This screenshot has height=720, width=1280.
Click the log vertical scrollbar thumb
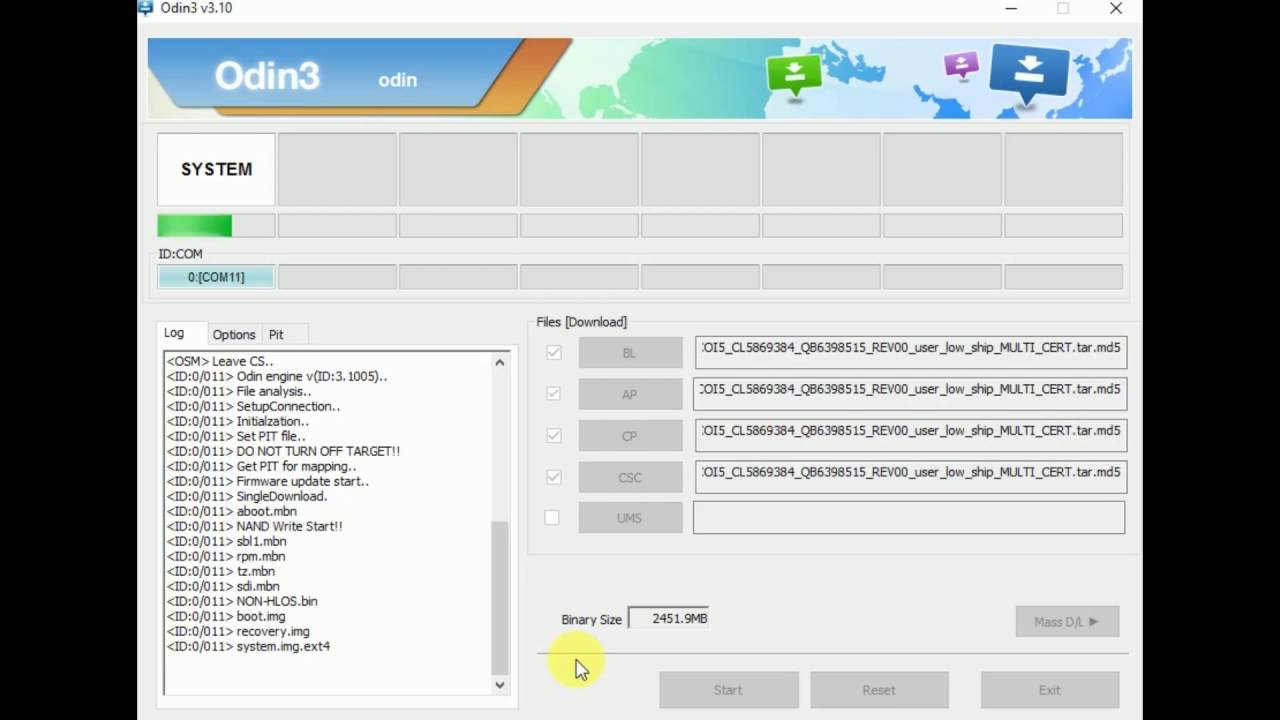click(500, 598)
